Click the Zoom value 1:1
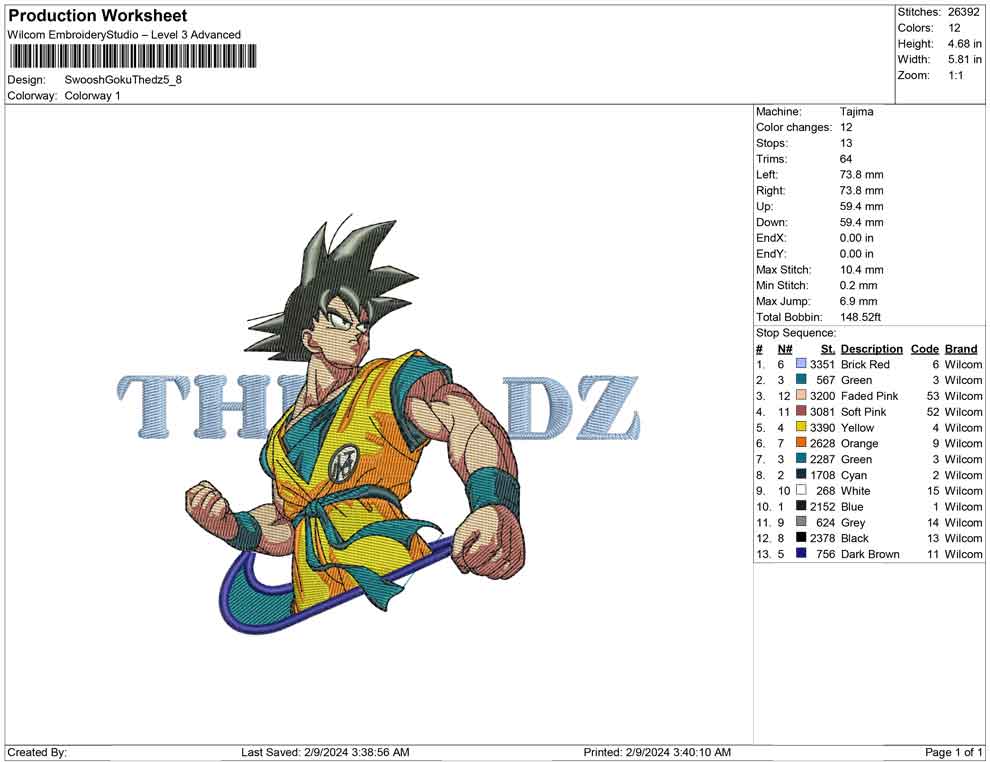This screenshot has width=990, height=762. click(x=955, y=75)
